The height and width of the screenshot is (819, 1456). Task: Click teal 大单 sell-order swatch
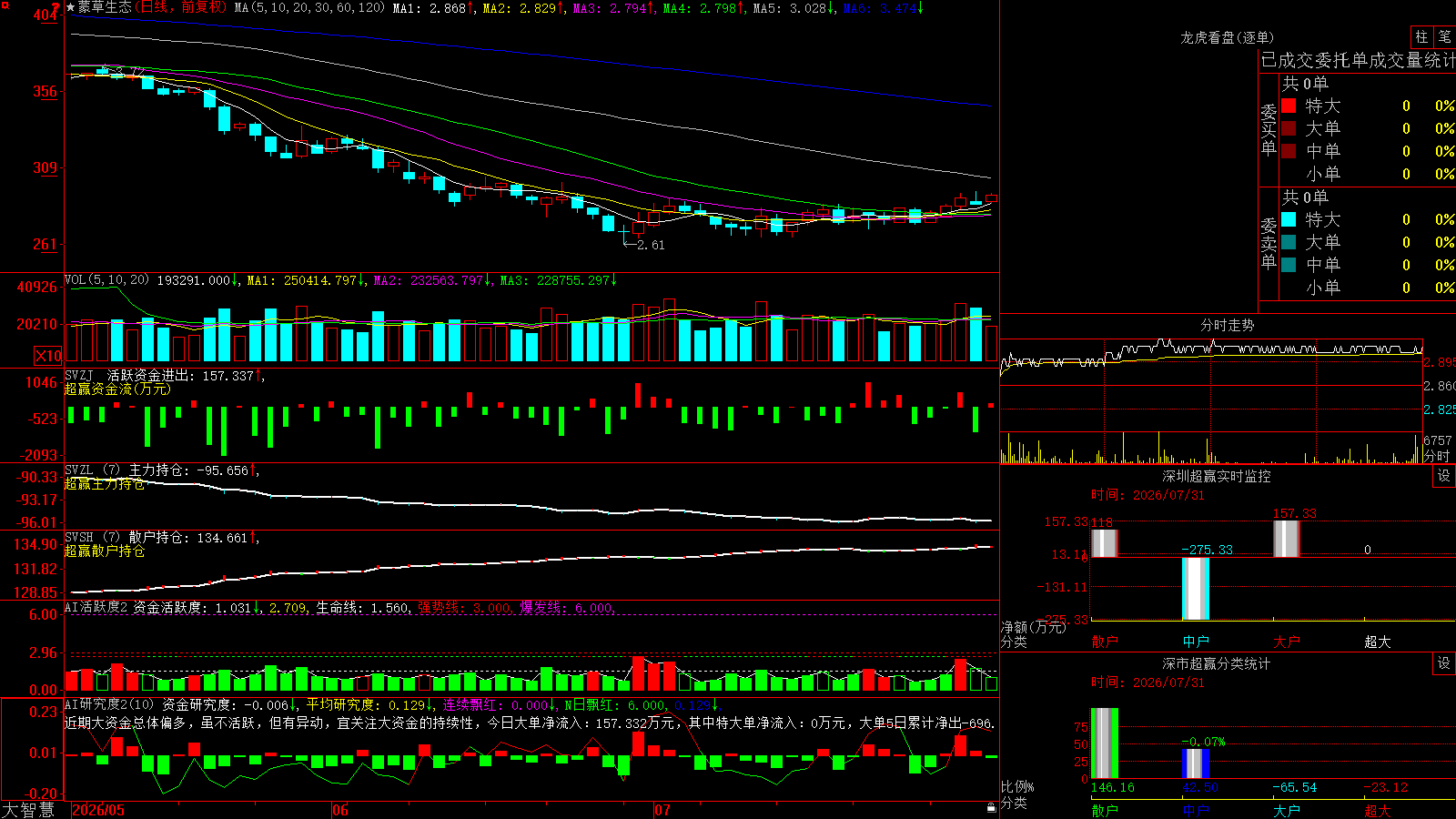tap(1289, 242)
